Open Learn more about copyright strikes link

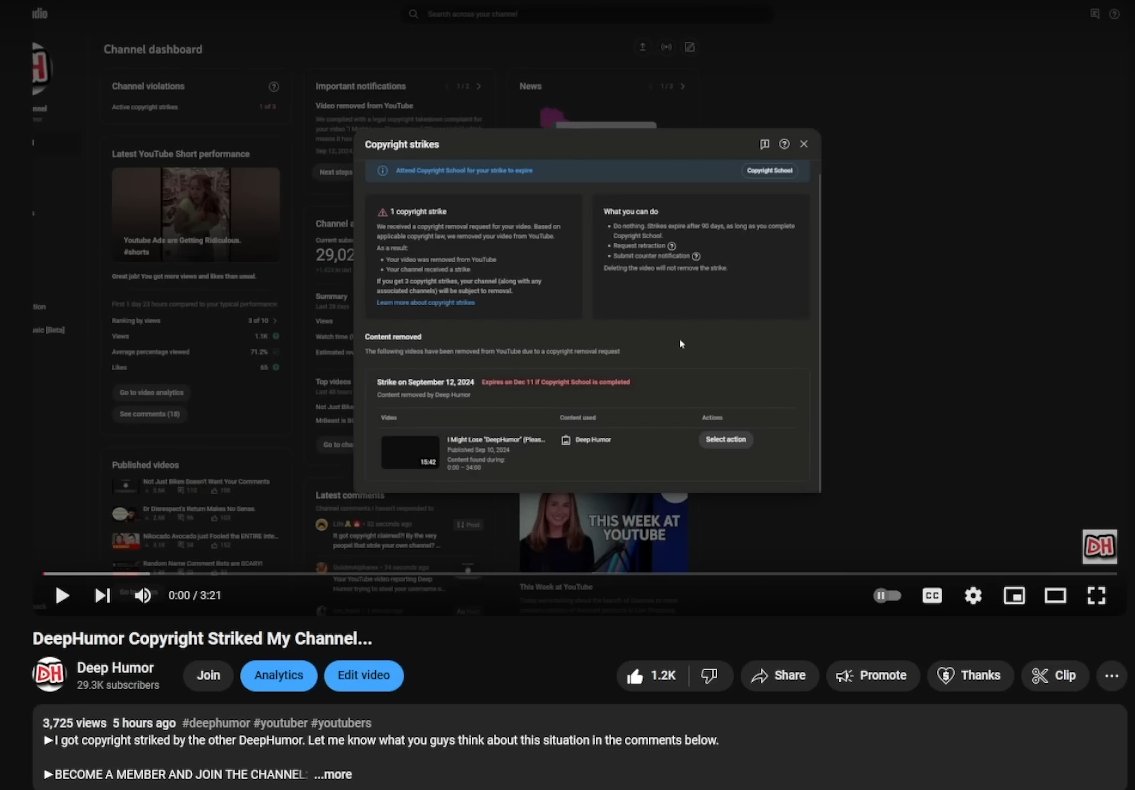tap(426, 303)
